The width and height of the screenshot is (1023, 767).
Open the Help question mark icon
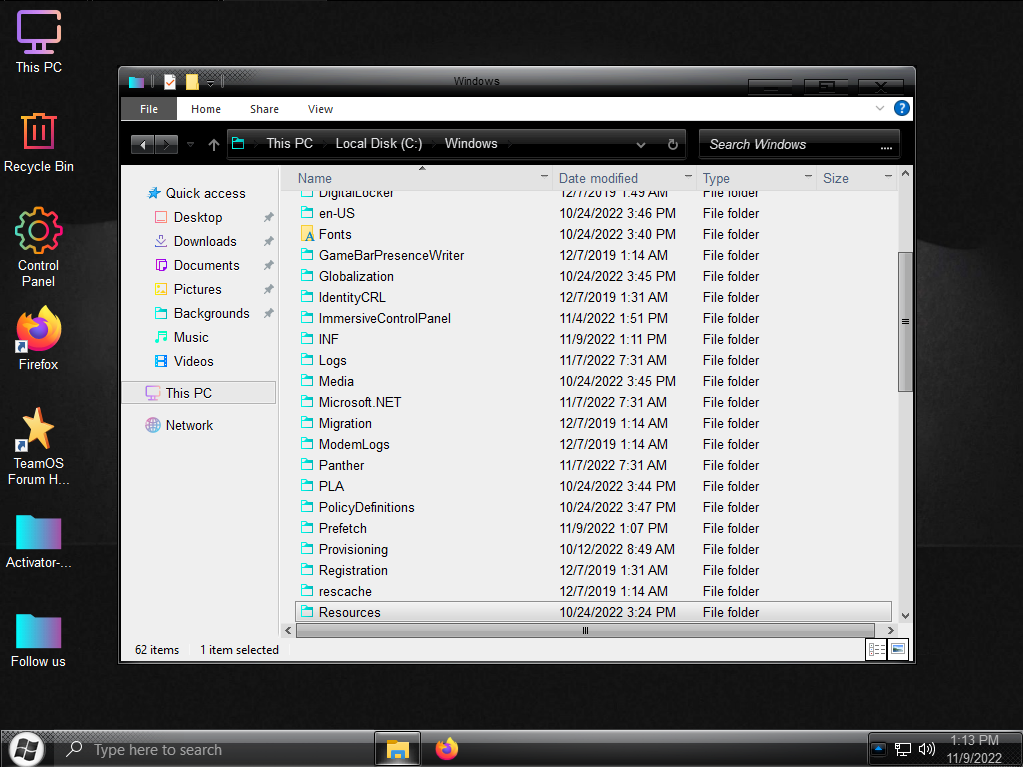901,108
